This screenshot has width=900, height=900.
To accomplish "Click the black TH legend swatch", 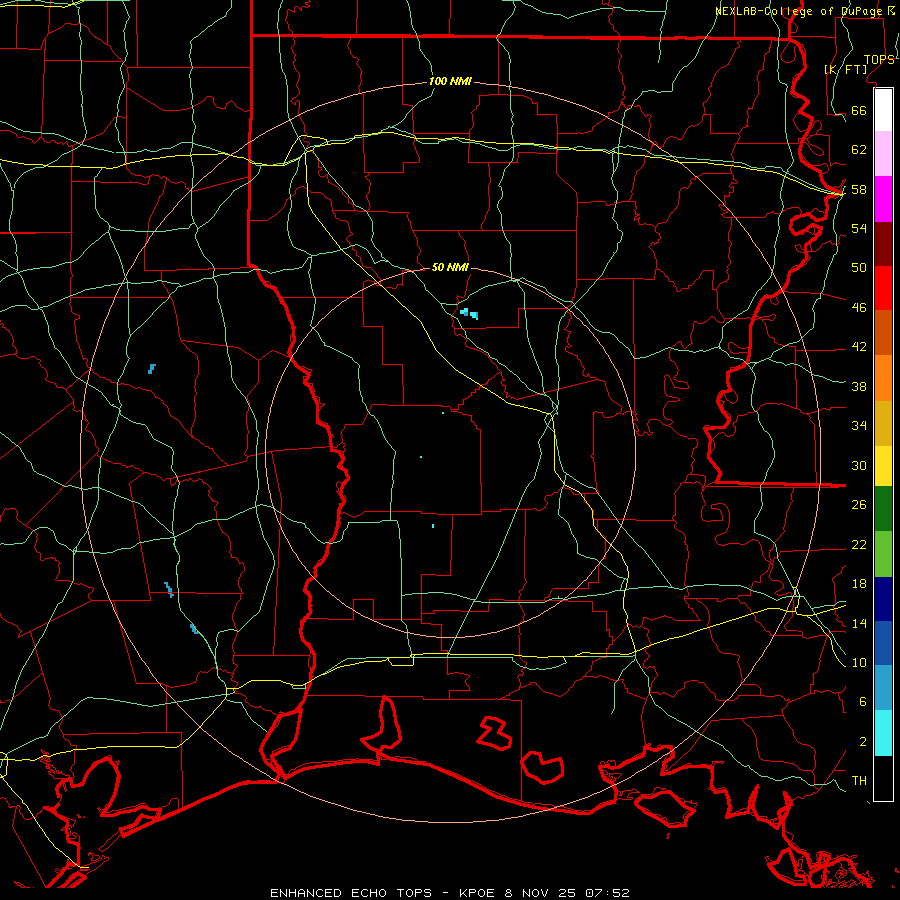I will [883, 778].
